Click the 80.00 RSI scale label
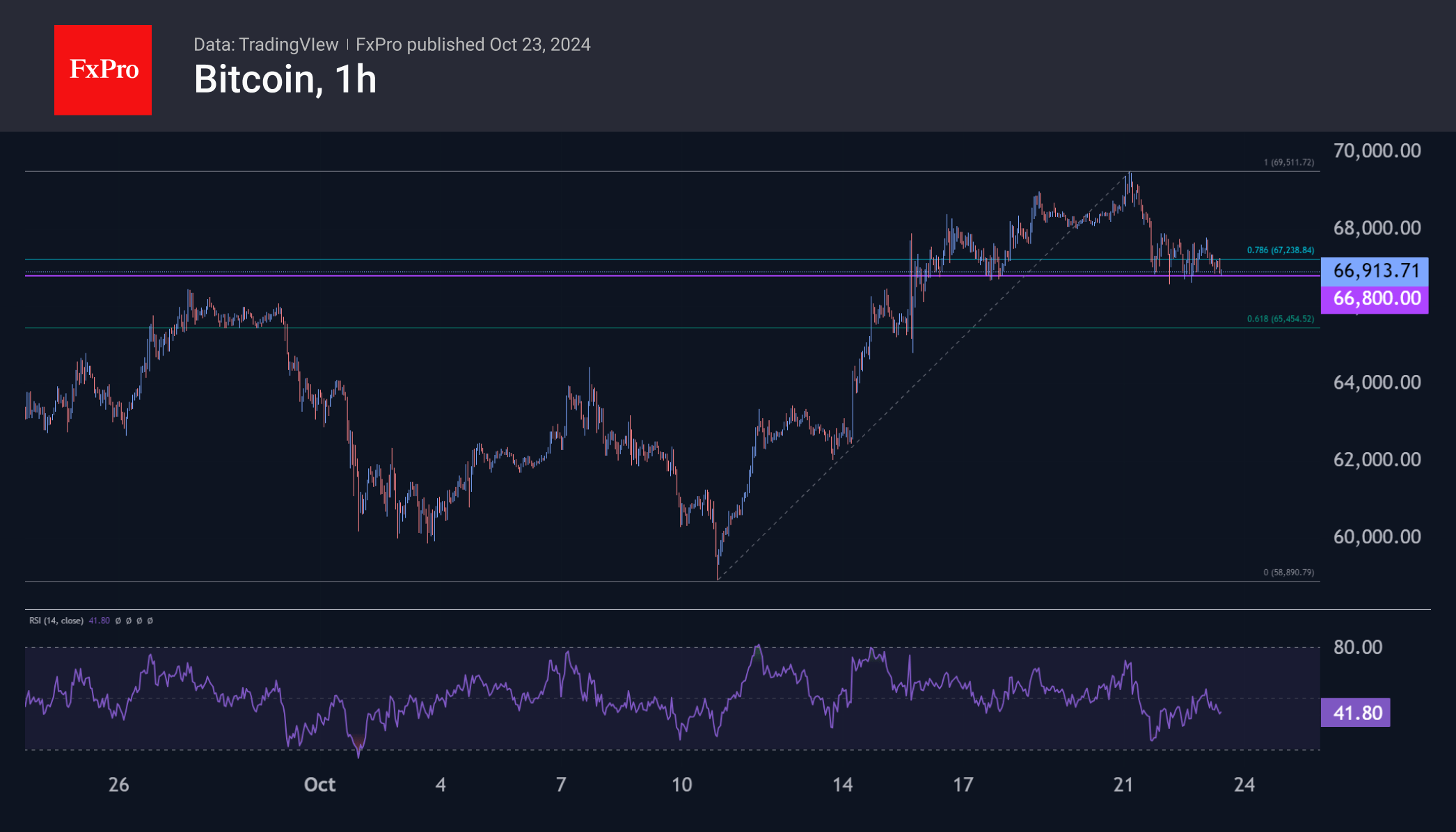The width and height of the screenshot is (1456, 832). (x=1357, y=647)
